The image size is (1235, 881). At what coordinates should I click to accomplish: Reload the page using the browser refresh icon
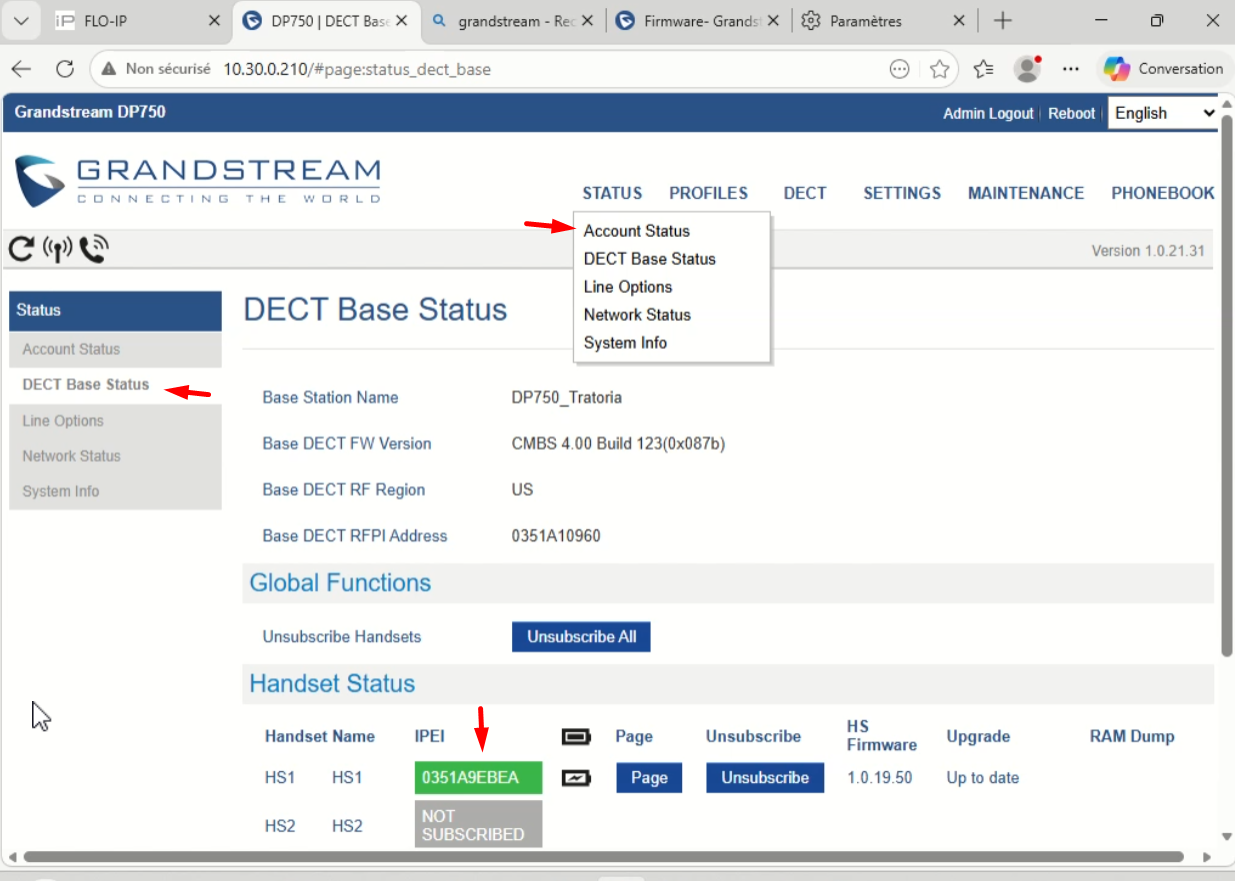[65, 69]
